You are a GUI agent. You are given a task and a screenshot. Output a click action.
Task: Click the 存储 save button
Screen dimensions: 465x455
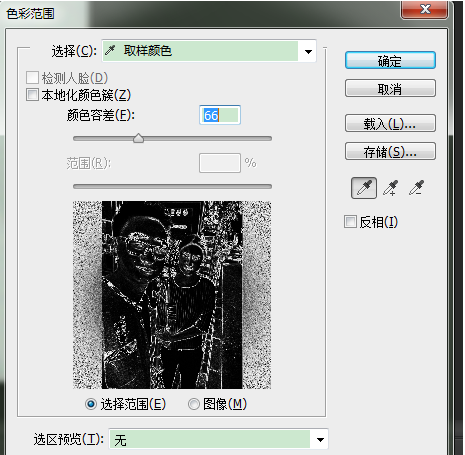coord(390,151)
